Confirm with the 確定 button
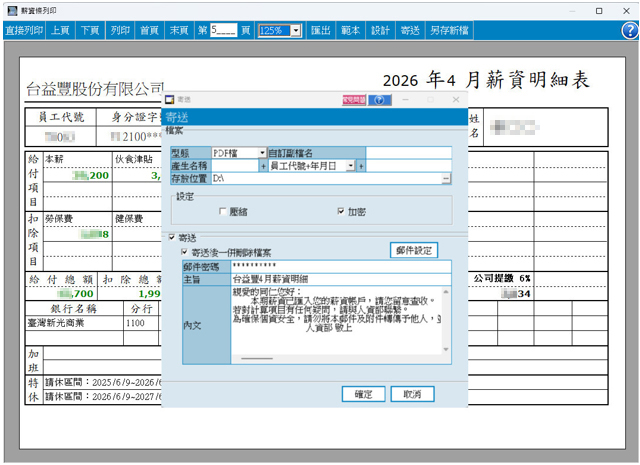The width and height of the screenshot is (640, 465). 363,394
